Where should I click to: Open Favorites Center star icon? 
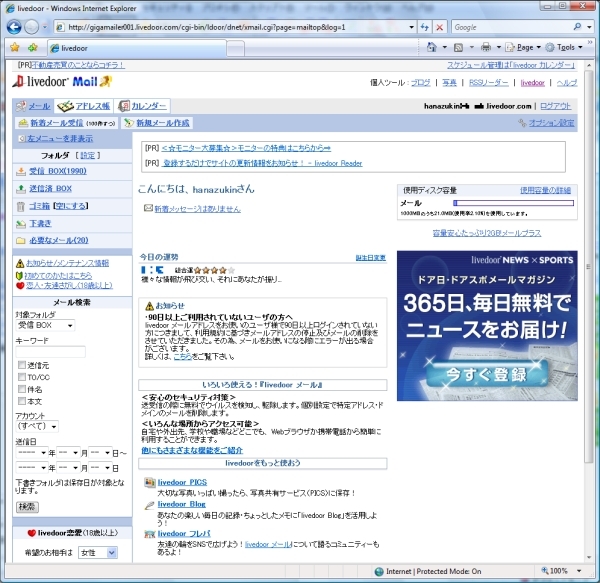pyautogui.click(x=15, y=47)
